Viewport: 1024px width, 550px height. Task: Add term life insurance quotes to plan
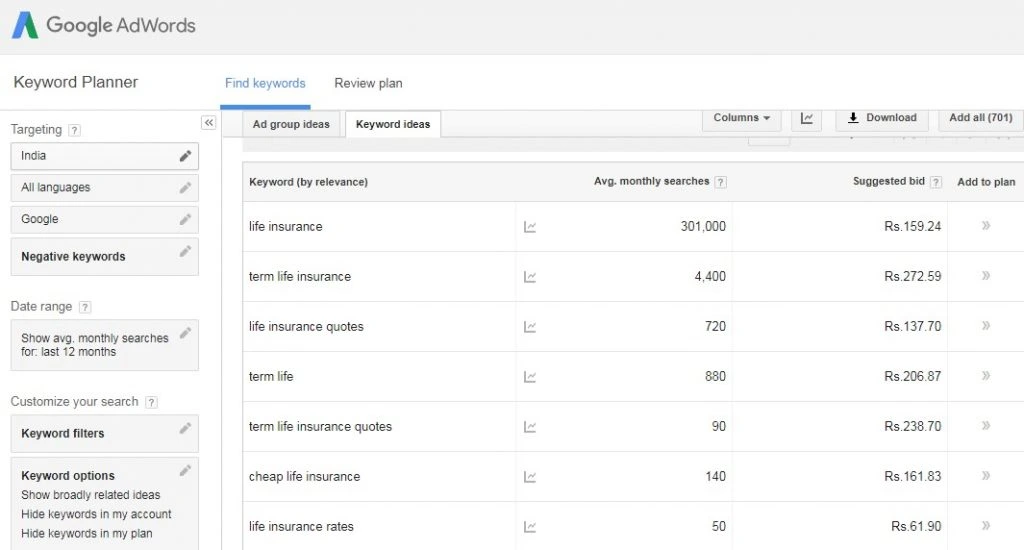pos(986,425)
